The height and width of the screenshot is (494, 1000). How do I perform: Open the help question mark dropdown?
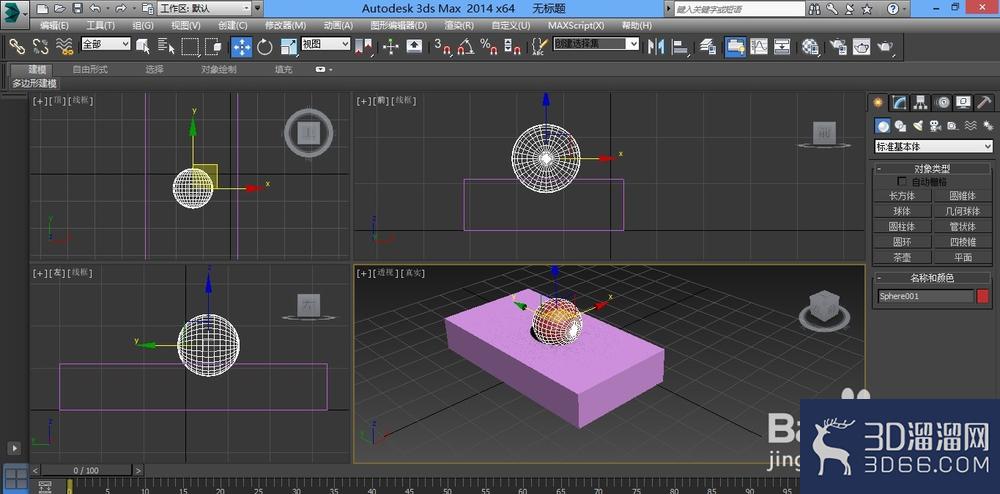(x=895, y=9)
